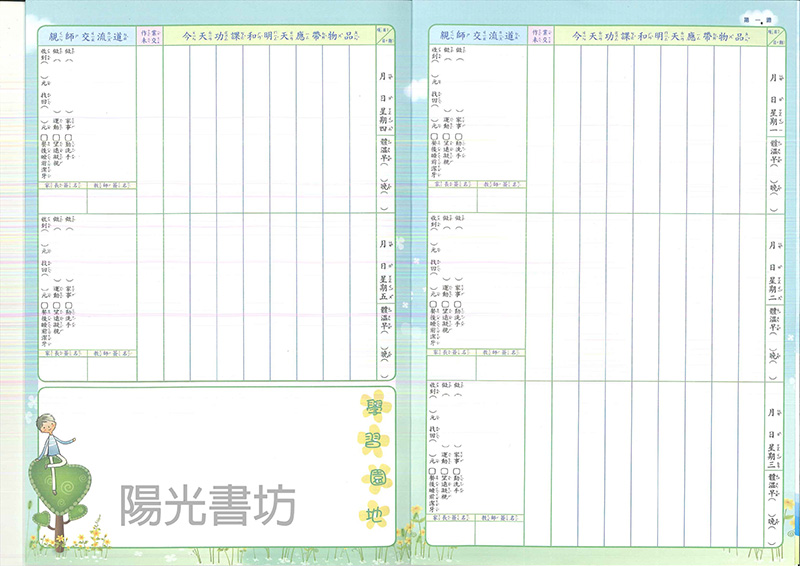This screenshot has height=566, width=800.
Task: Click the 親師交流道 header on left page
Action: (x=85, y=36)
